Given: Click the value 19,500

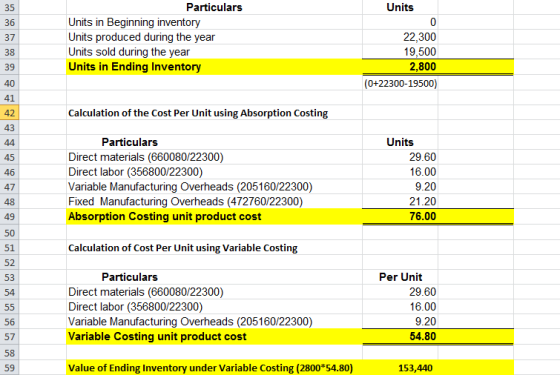Looking at the screenshot, I should [x=420, y=52].
